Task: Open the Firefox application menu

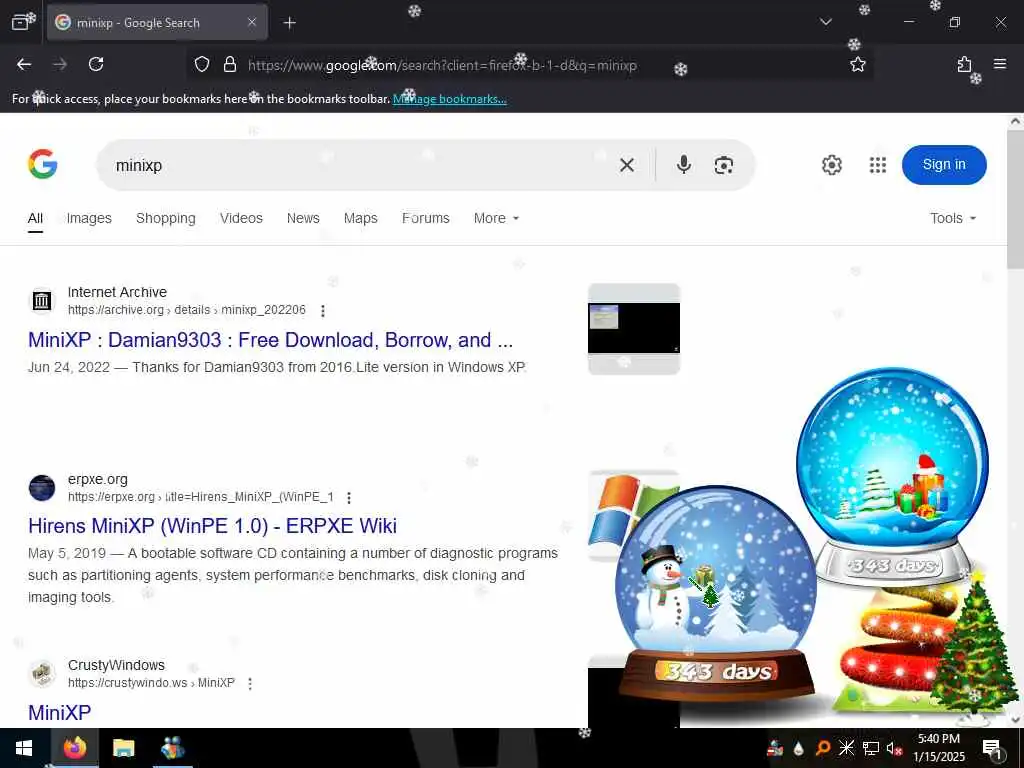Action: tap(1000, 64)
